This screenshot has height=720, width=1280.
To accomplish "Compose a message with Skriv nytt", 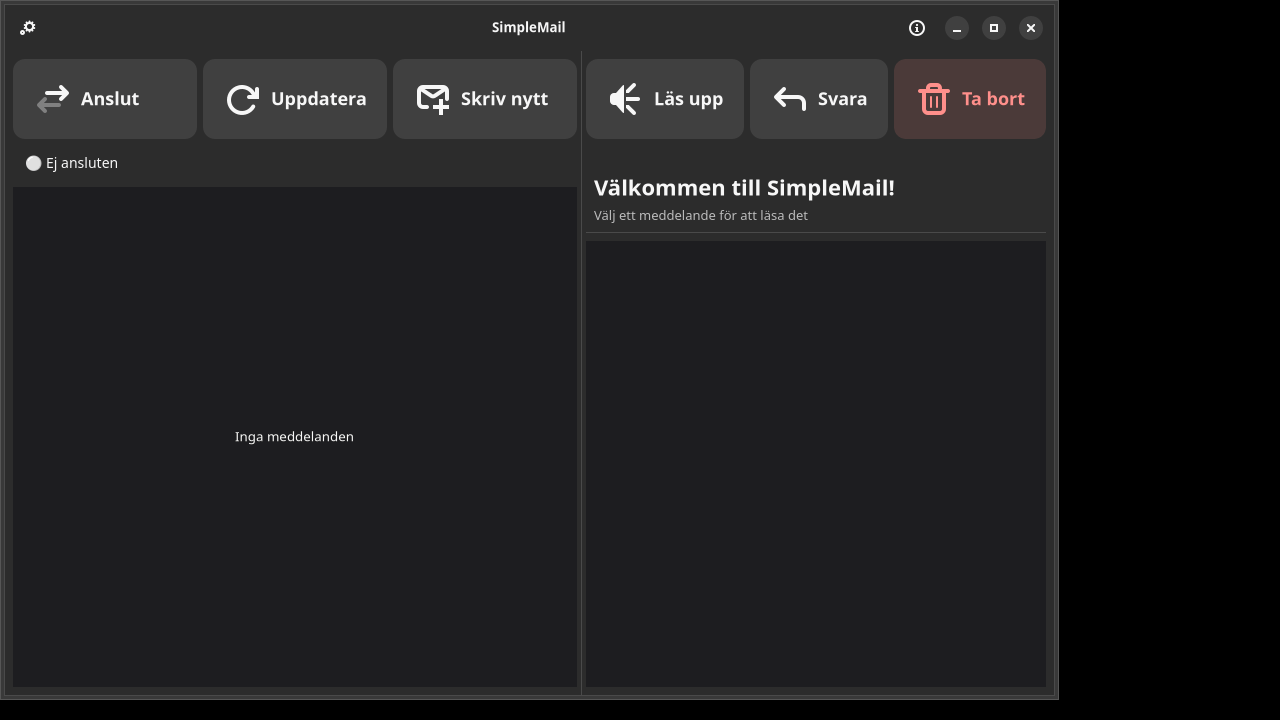I will [485, 99].
